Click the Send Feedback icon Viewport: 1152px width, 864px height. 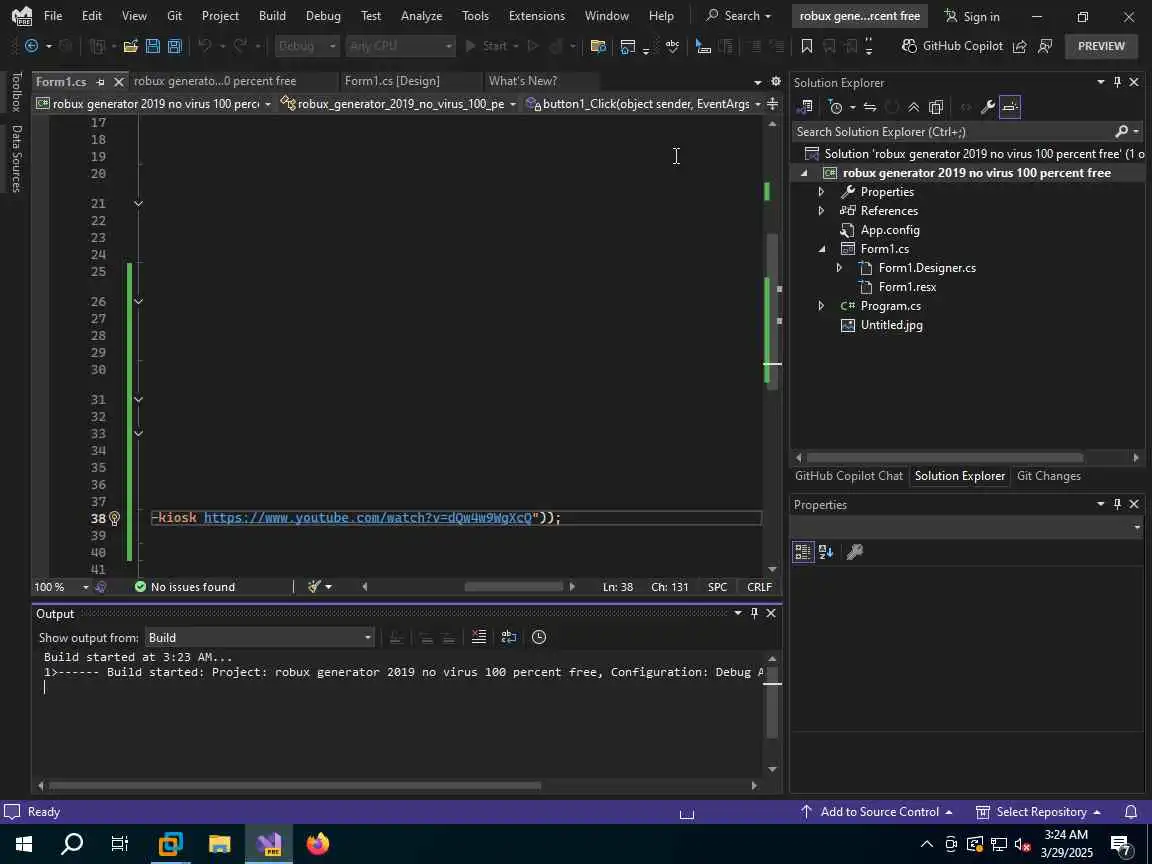point(1045,46)
